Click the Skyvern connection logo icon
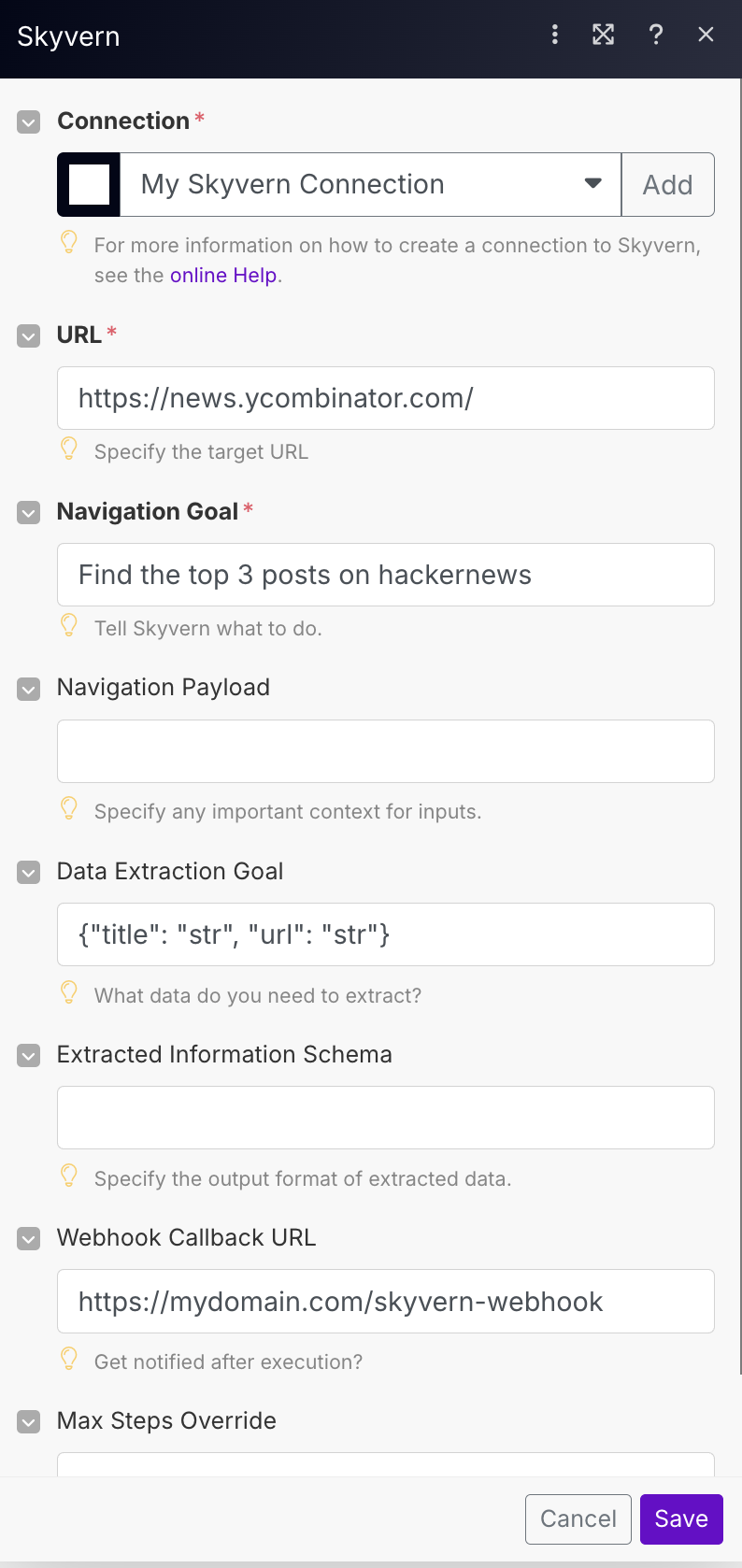Screen dimensions: 742x1568 90,184
